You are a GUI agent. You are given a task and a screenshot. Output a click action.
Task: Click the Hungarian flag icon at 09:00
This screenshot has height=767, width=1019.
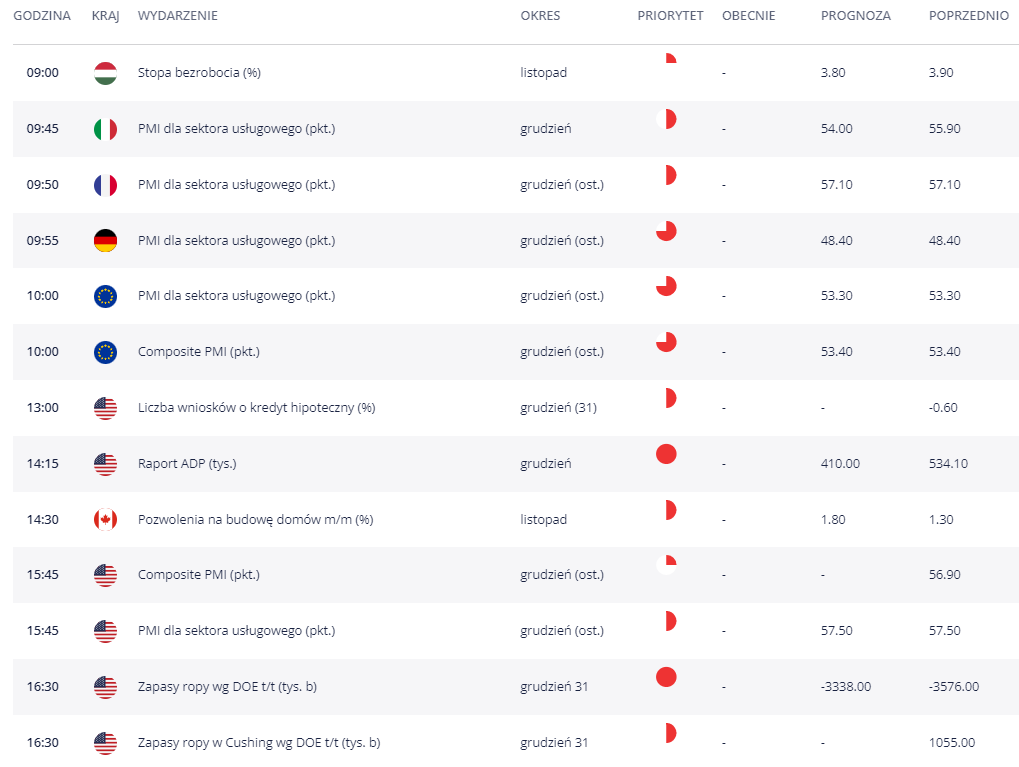click(x=105, y=73)
